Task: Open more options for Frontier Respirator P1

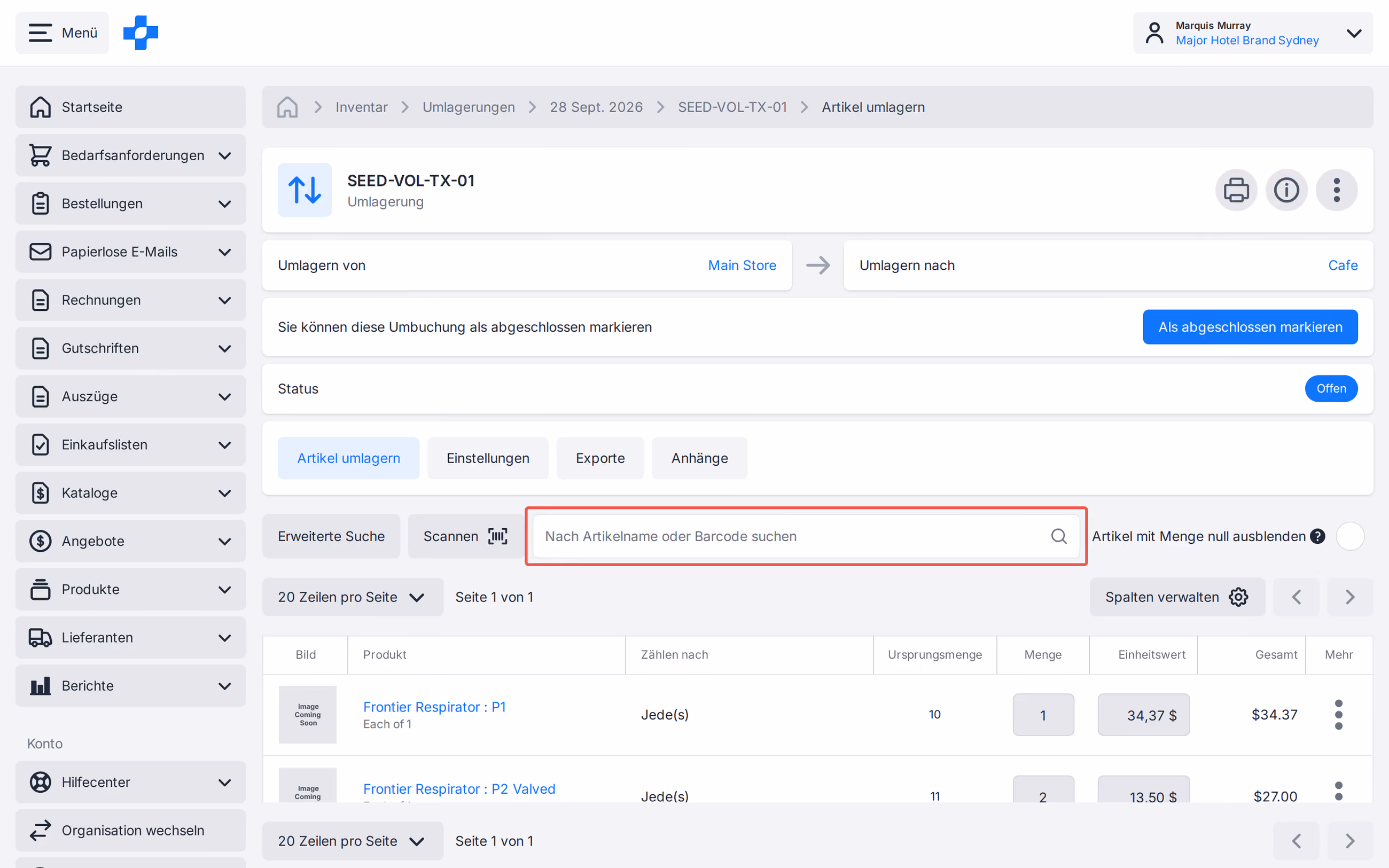Action: pyautogui.click(x=1338, y=715)
